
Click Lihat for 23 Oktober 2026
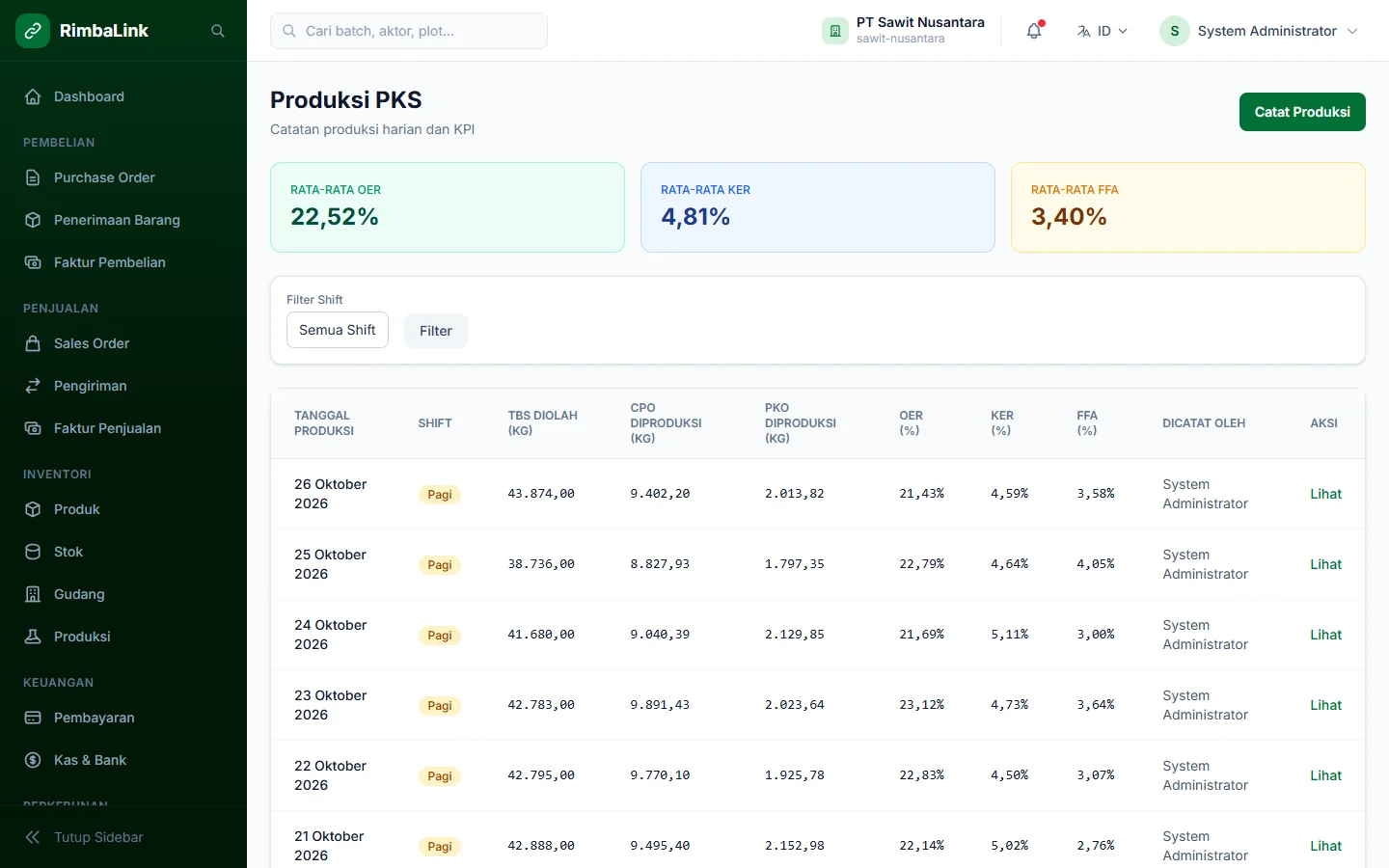(1325, 705)
